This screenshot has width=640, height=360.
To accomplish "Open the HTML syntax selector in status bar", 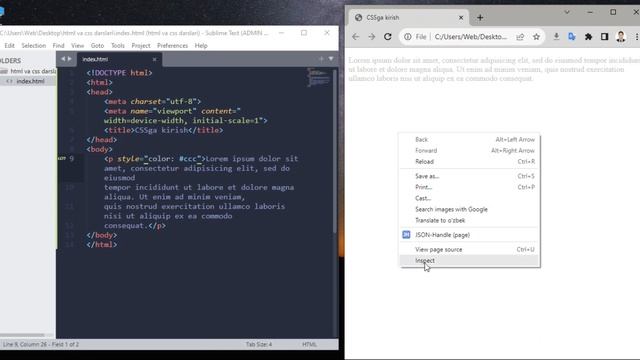I will pyautogui.click(x=309, y=344).
